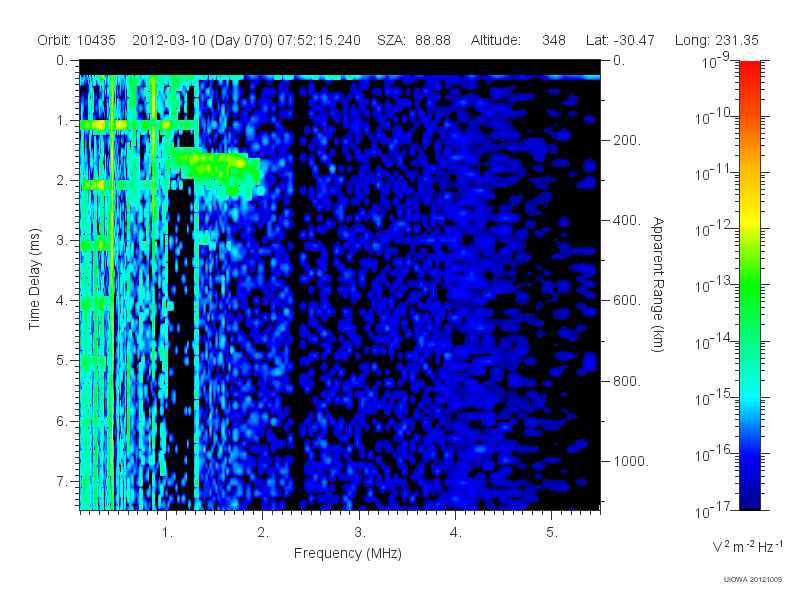This screenshot has width=800, height=600.
Task: Click the 3. tick on the frequency axis
Action: click(x=360, y=532)
